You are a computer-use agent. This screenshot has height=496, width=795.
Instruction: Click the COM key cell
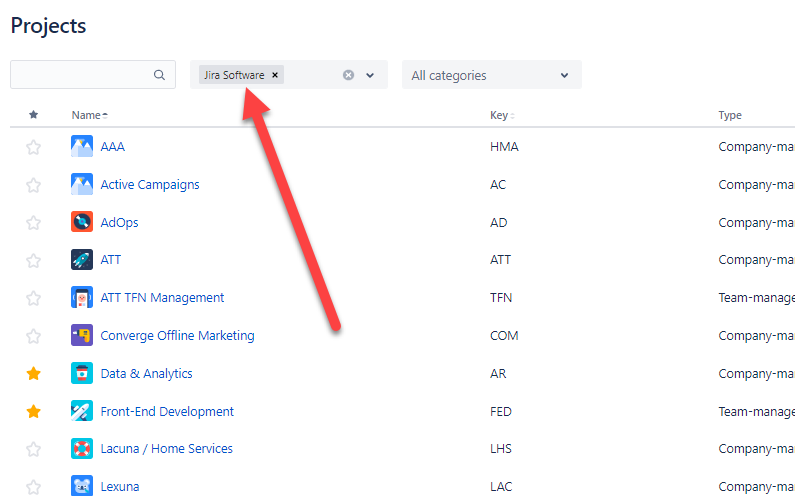coord(504,336)
